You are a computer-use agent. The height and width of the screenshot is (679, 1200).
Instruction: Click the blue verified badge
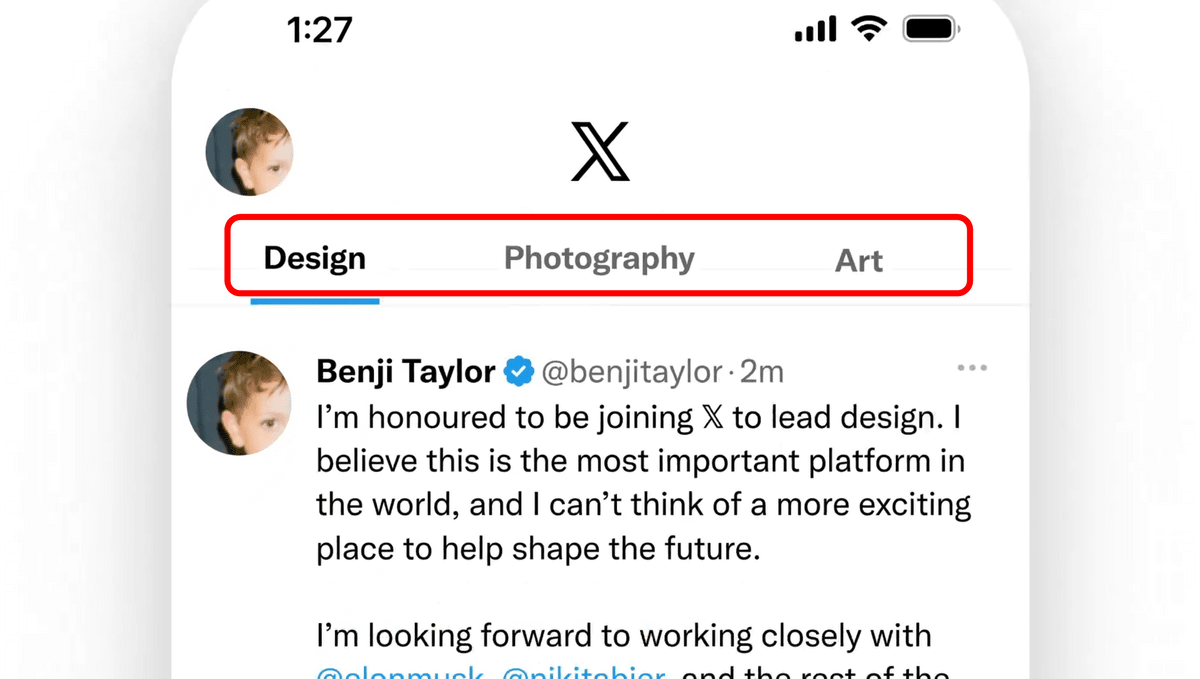point(518,372)
